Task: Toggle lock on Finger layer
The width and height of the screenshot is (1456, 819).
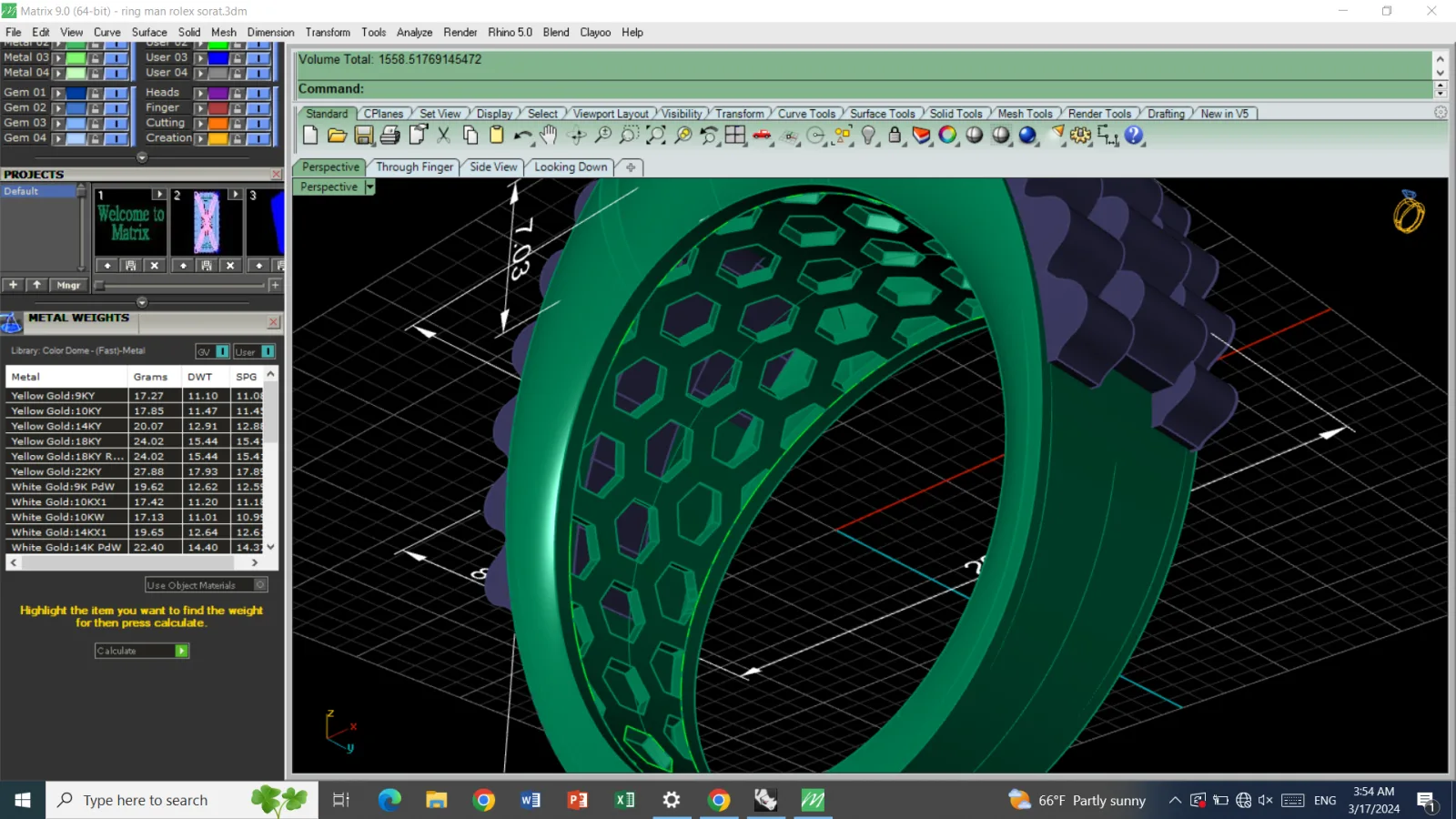Action: pyautogui.click(x=238, y=107)
